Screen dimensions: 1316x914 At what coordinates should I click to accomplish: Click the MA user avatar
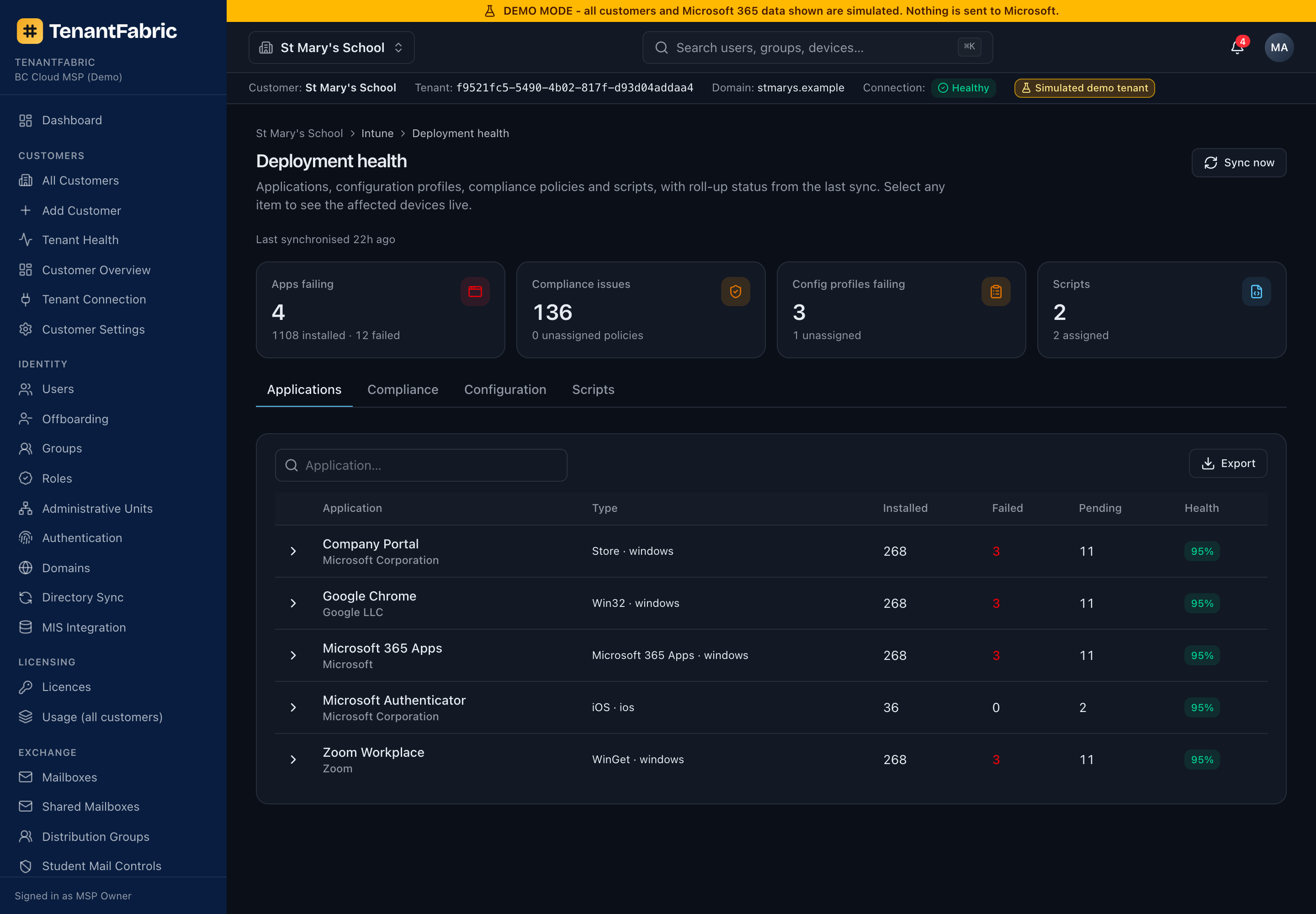click(x=1279, y=48)
